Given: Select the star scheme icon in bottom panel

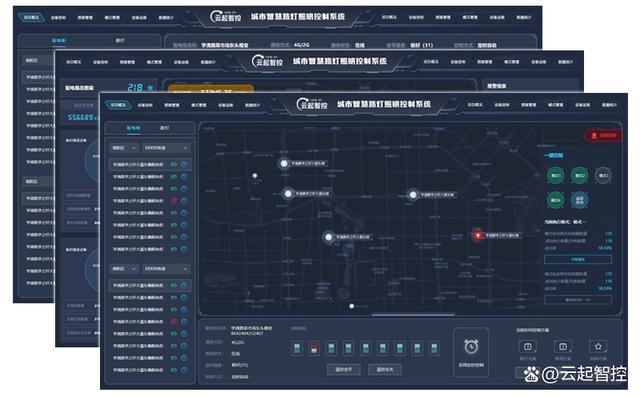Looking at the screenshot, I should click(598, 347).
